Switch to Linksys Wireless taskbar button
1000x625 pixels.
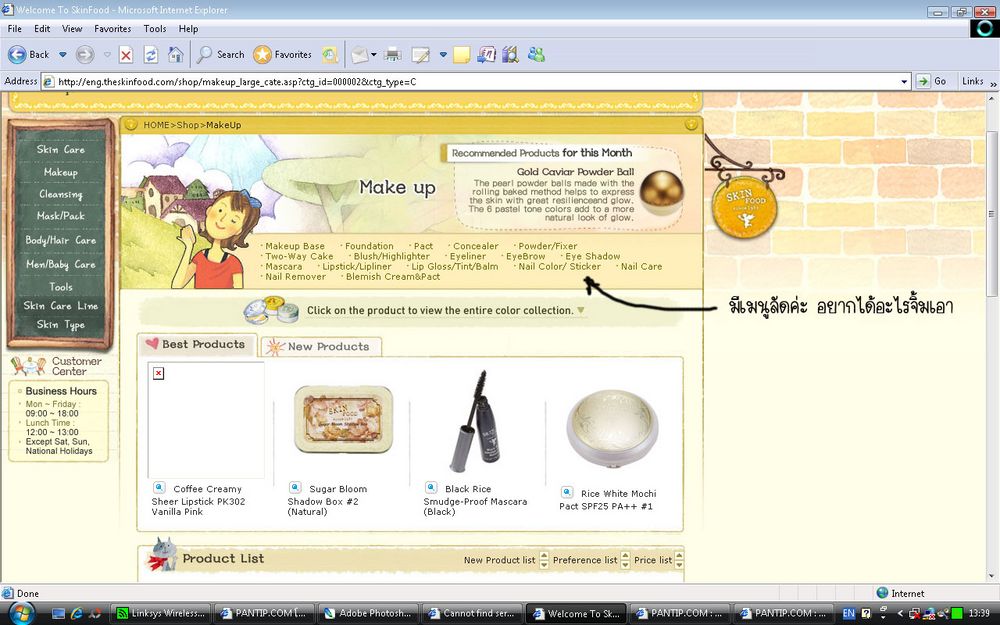pos(161,614)
